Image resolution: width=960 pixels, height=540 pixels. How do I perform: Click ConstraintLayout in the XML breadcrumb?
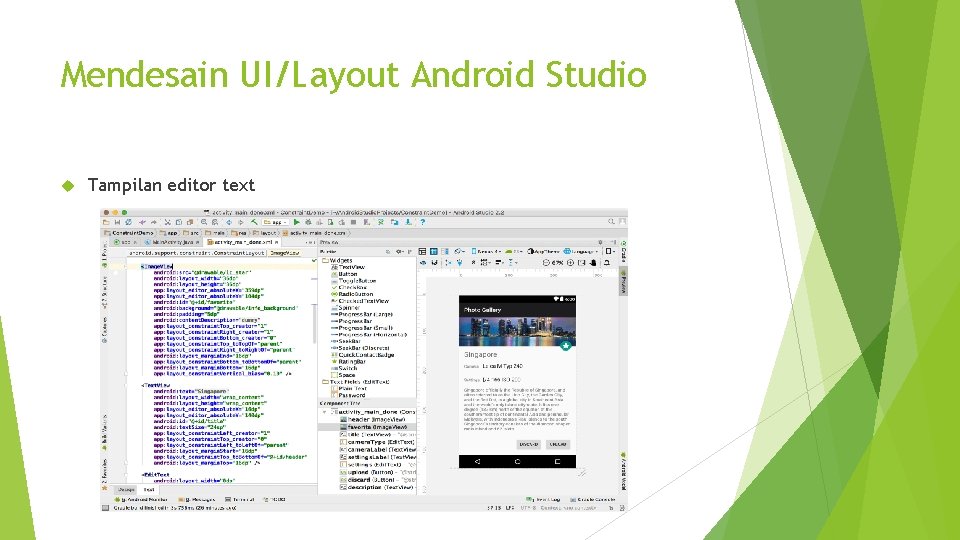(197, 253)
